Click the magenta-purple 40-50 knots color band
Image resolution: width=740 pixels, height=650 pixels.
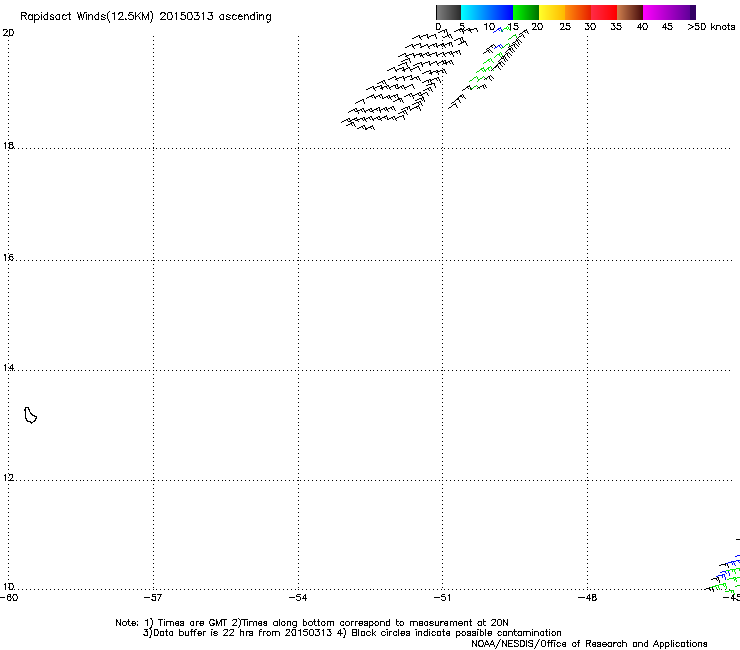coord(669,12)
